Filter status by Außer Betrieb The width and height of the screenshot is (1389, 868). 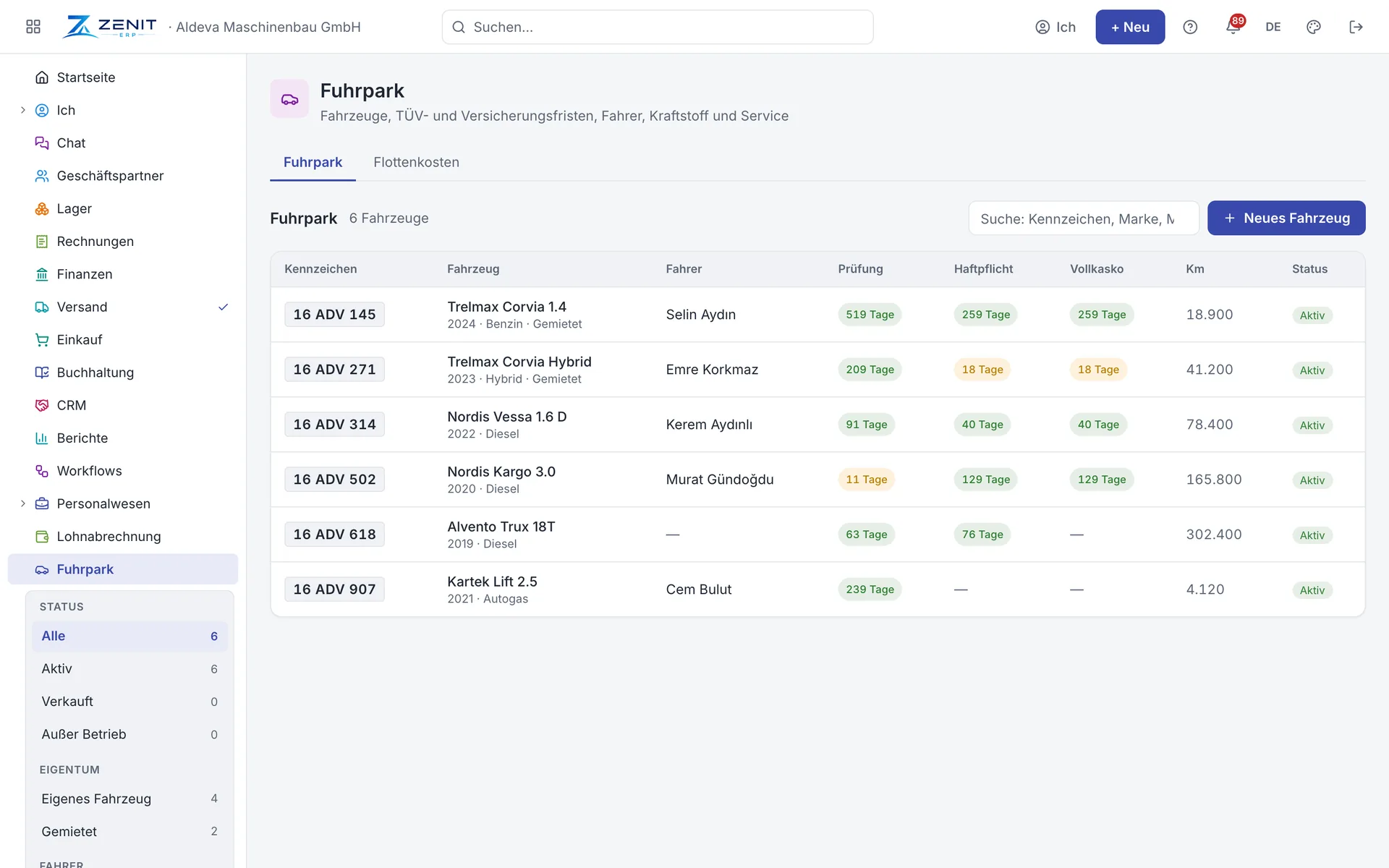[129, 734]
